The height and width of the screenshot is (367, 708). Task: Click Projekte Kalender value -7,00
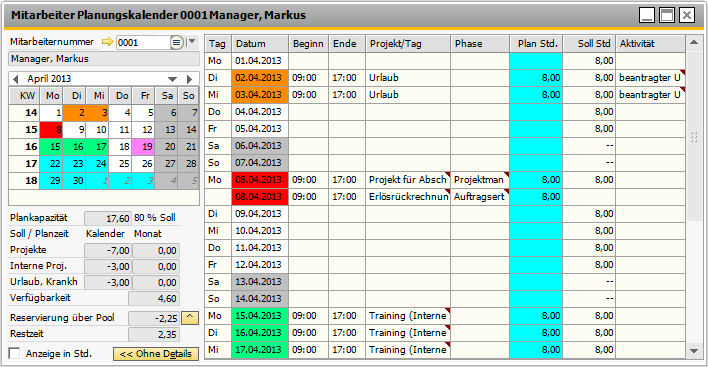pyautogui.click(x=108, y=251)
